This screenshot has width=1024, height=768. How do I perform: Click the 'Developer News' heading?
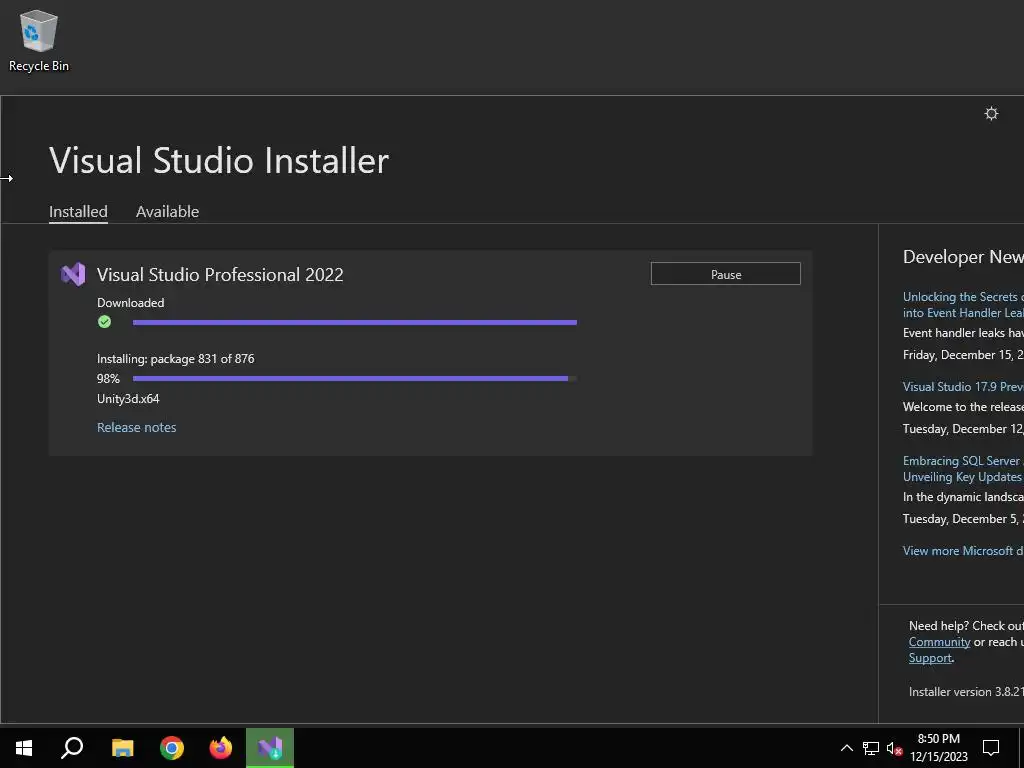963,257
